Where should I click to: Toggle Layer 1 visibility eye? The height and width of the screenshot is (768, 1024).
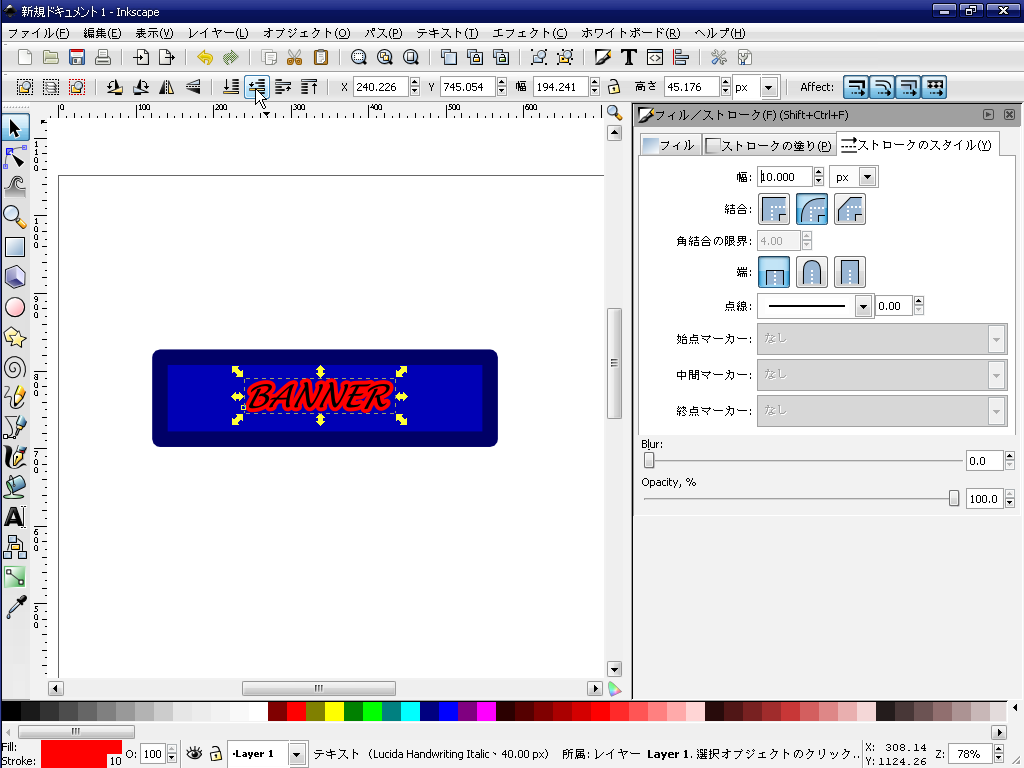tap(194, 754)
